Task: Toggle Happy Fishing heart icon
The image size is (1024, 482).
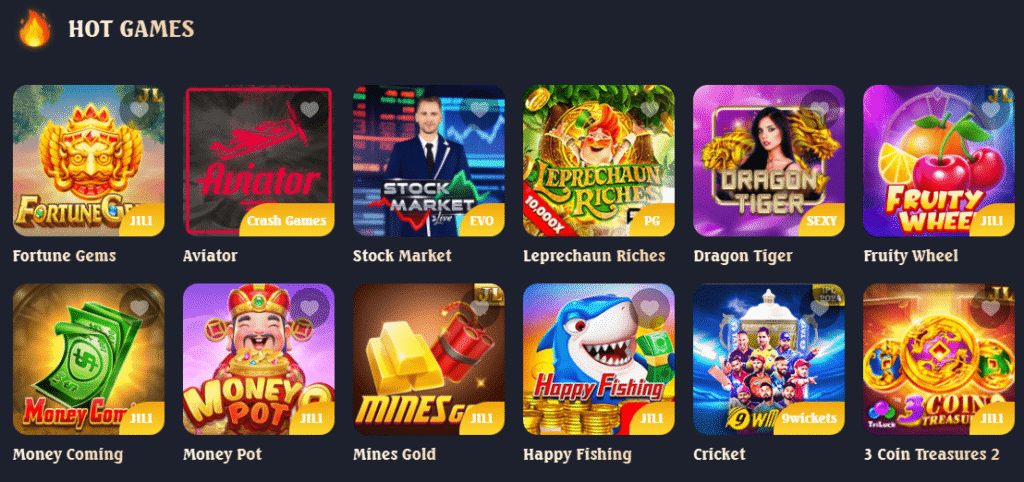Action: [x=649, y=308]
